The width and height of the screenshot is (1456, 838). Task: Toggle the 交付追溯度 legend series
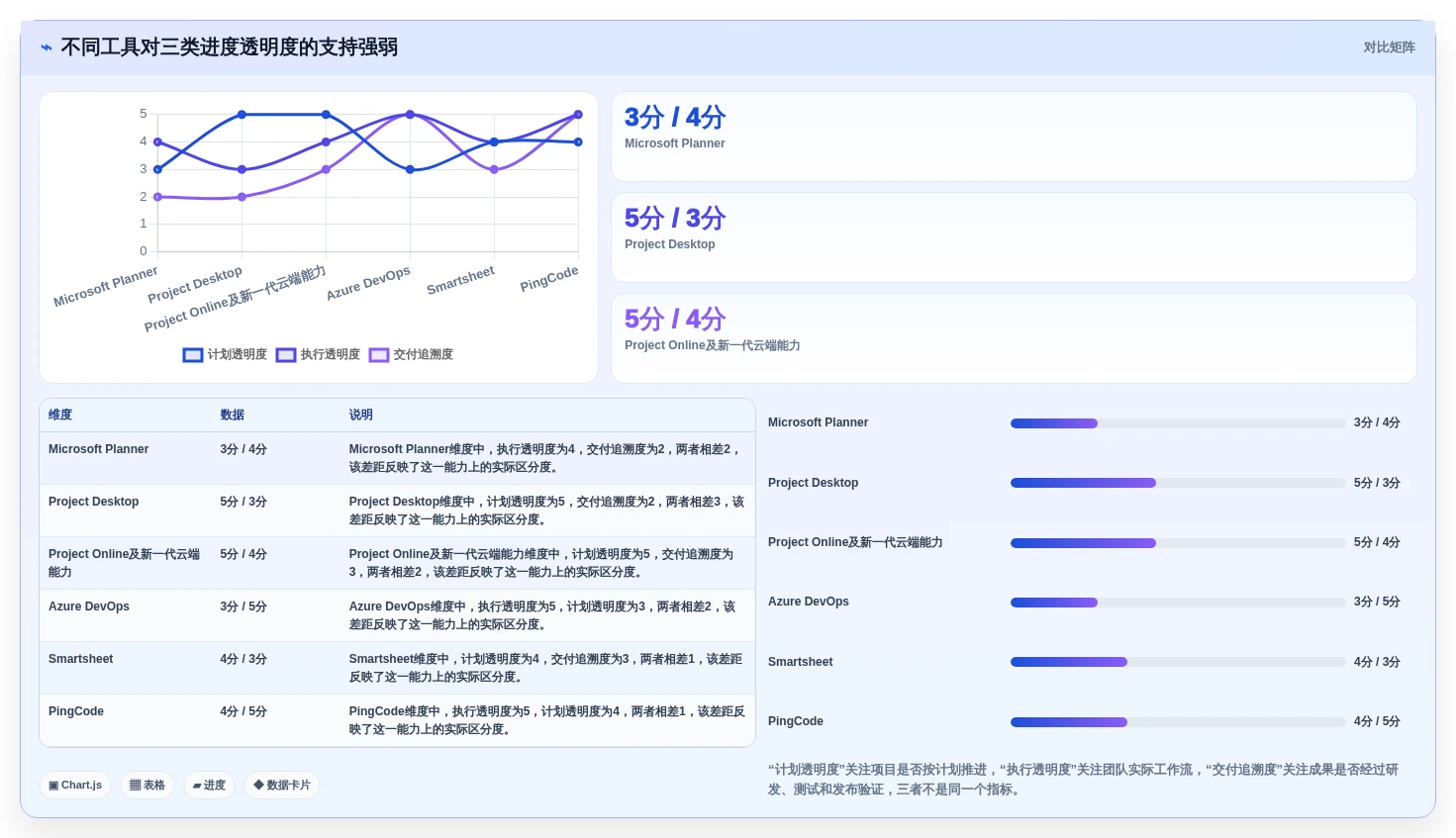[x=411, y=354]
